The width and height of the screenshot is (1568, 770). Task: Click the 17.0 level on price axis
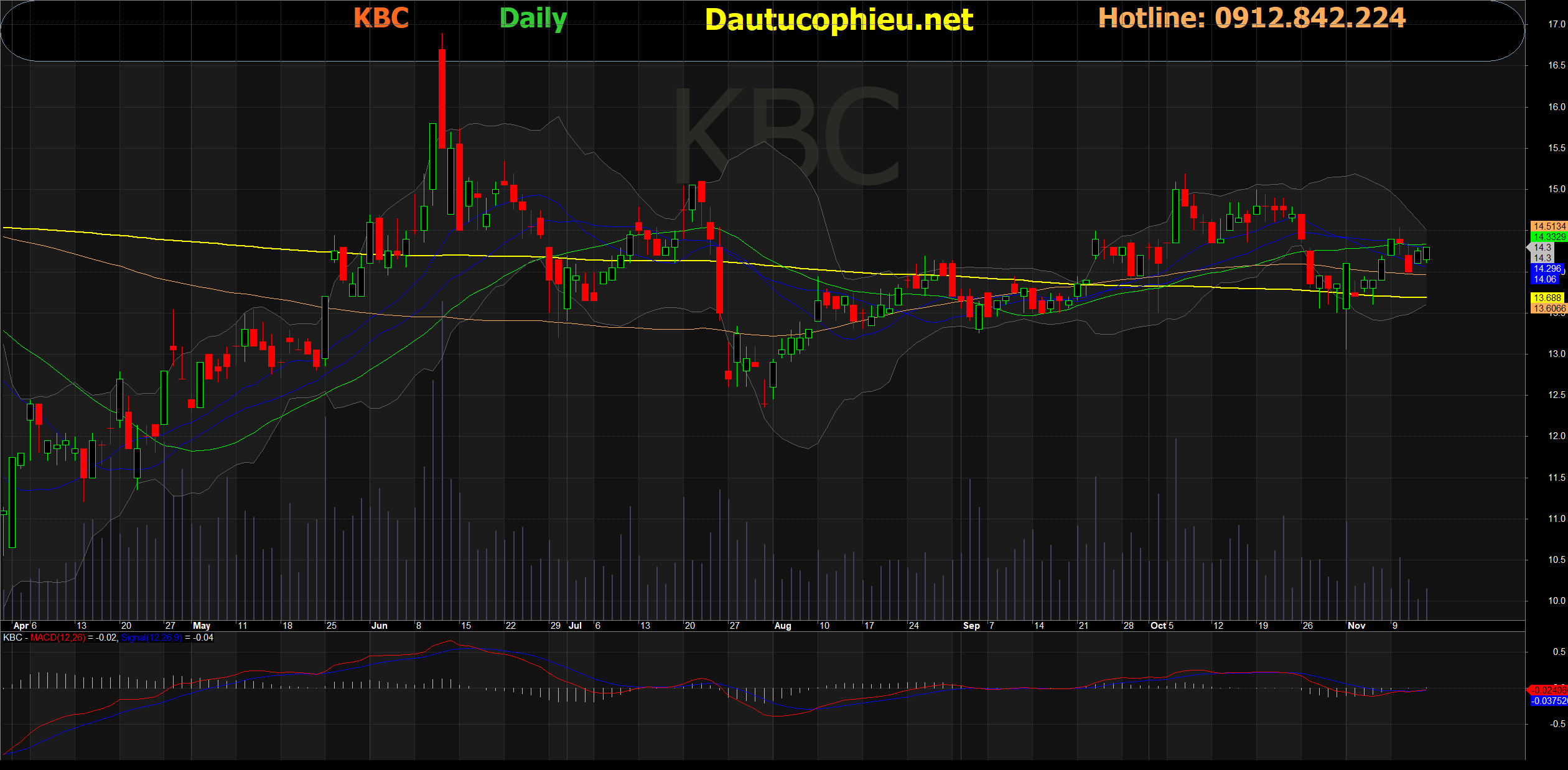pos(1556,24)
